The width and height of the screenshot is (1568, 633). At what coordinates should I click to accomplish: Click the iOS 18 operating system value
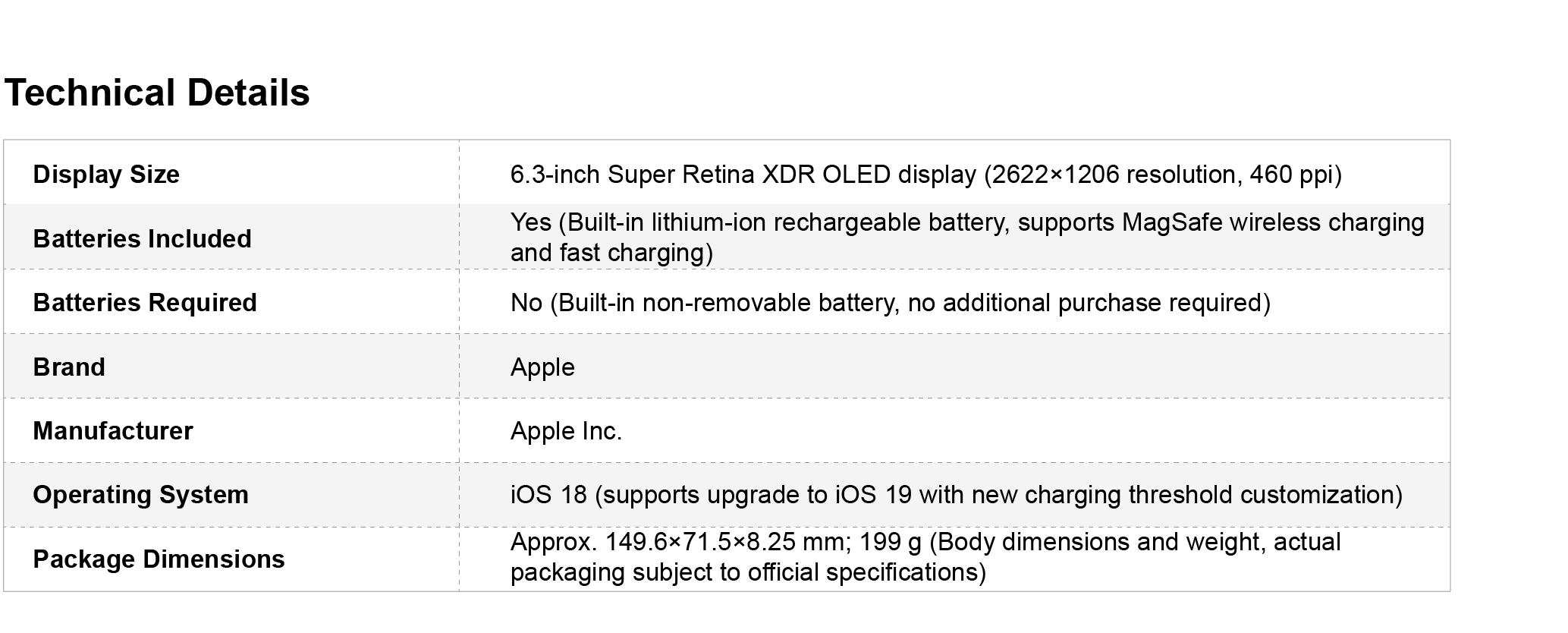548,495
